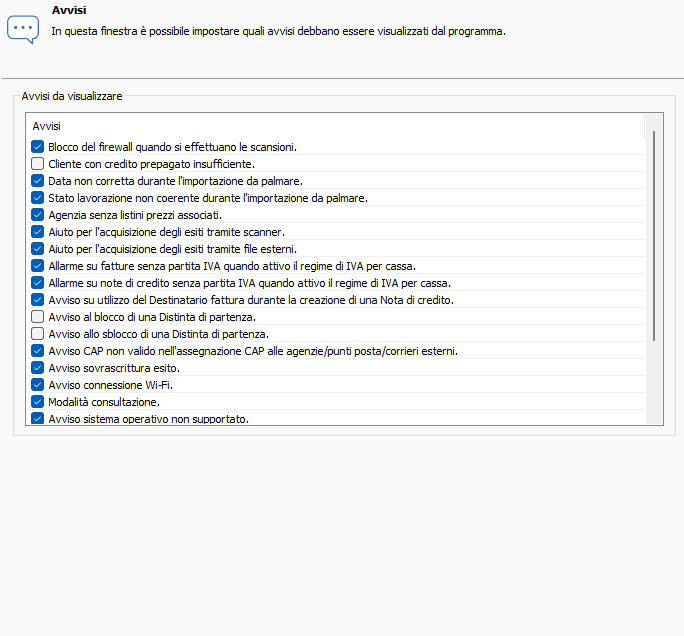The width and height of the screenshot is (684, 636).
Task: Toggle 'Avviso connessione Wi-Fi' checkbox
Action: point(38,385)
